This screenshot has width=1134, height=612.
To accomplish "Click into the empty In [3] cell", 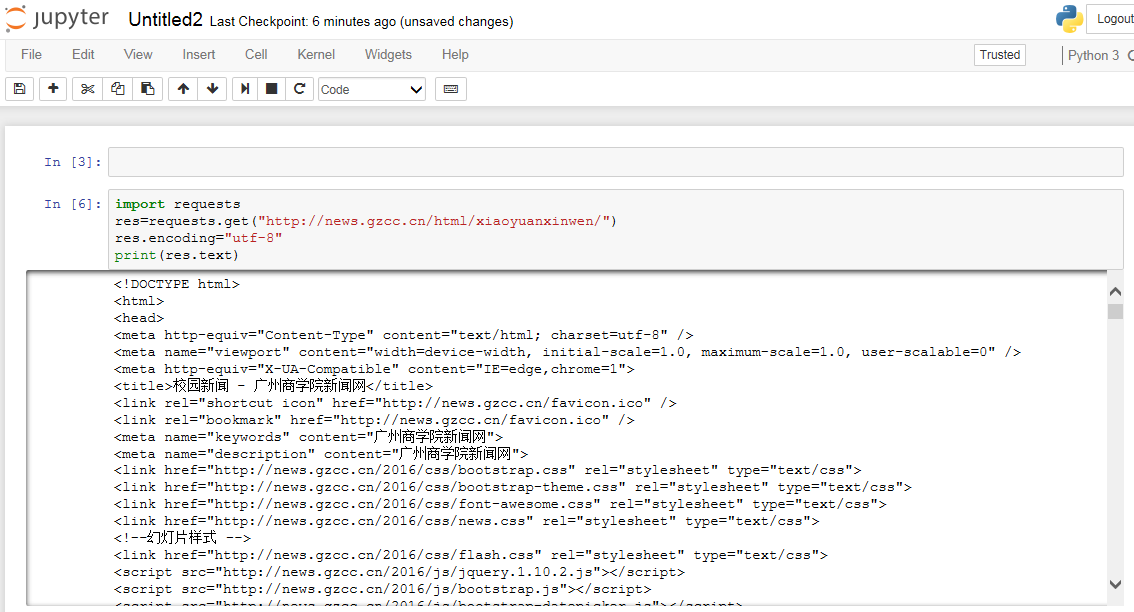I will point(615,162).
